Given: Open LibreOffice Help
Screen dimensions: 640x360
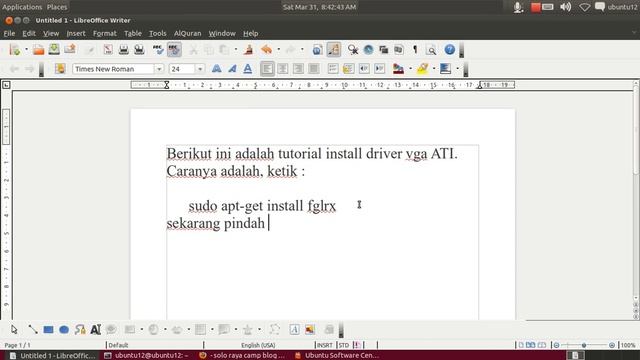Looking at the screenshot, I should tap(449, 50).
